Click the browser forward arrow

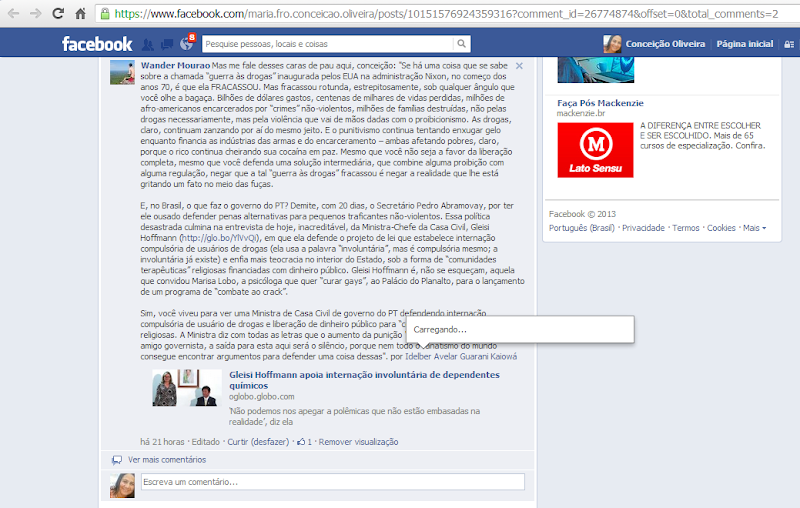click(x=36, y=13)
